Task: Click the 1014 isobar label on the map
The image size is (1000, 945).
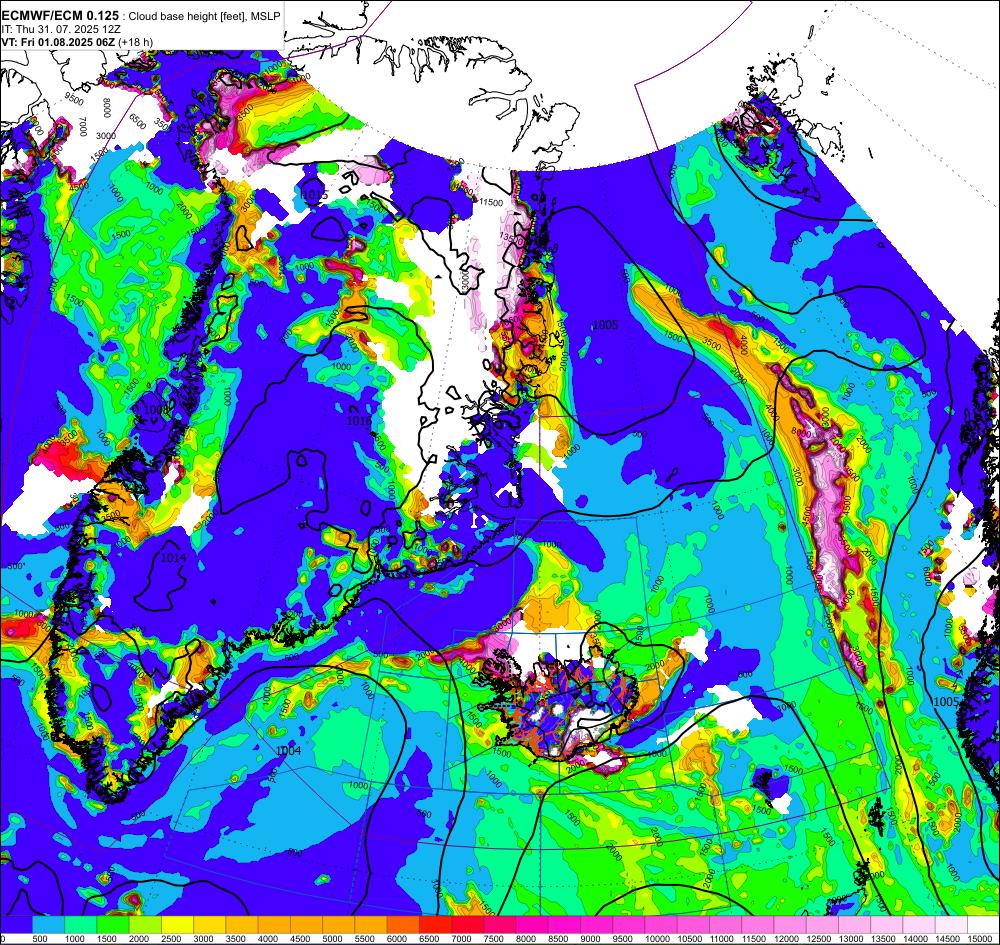Action: point(173,558)
